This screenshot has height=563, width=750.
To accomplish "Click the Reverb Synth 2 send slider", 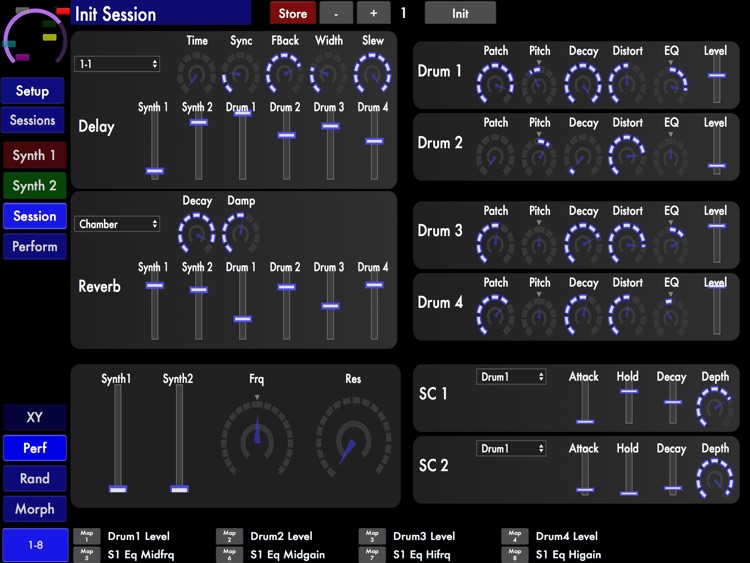I will click(x=199, y=306).
